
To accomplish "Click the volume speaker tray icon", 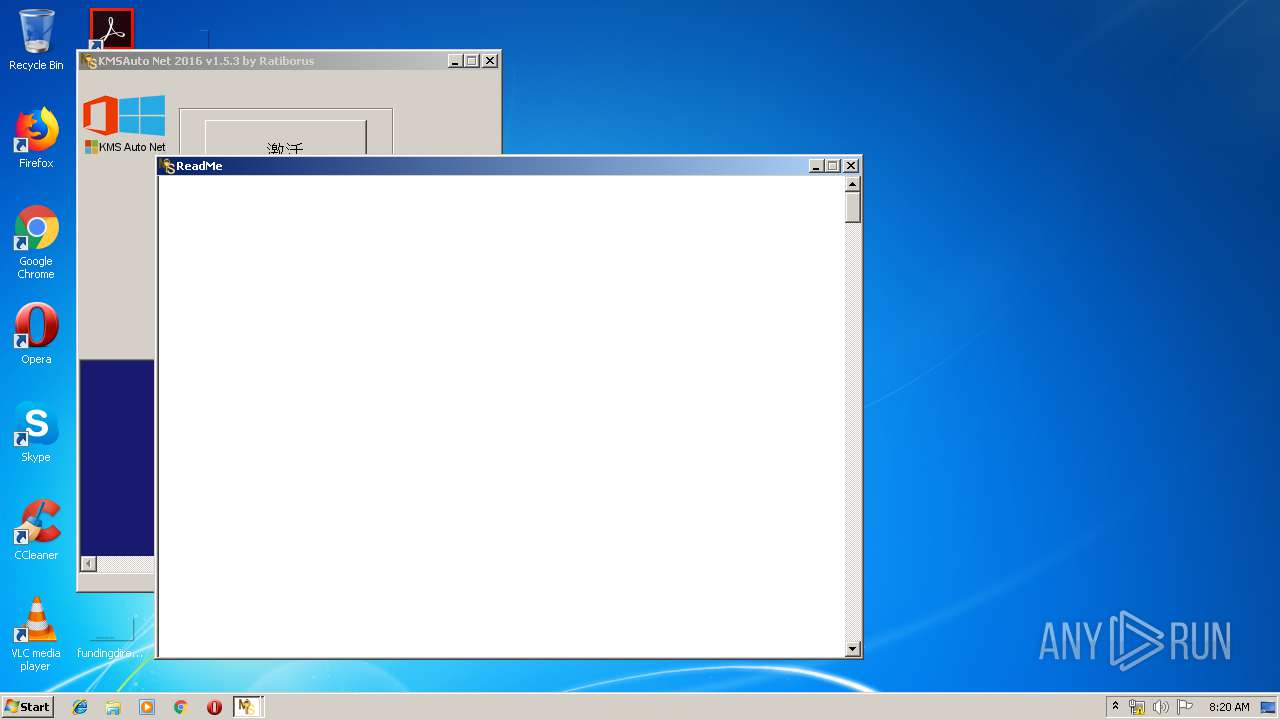I will tap(1160, 707).
